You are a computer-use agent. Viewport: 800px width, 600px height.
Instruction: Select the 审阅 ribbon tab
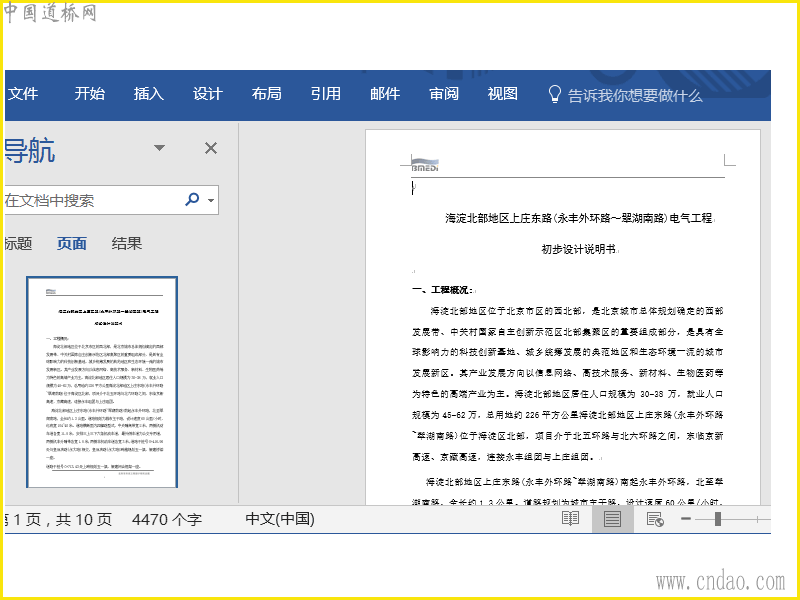tap(443, 94)
